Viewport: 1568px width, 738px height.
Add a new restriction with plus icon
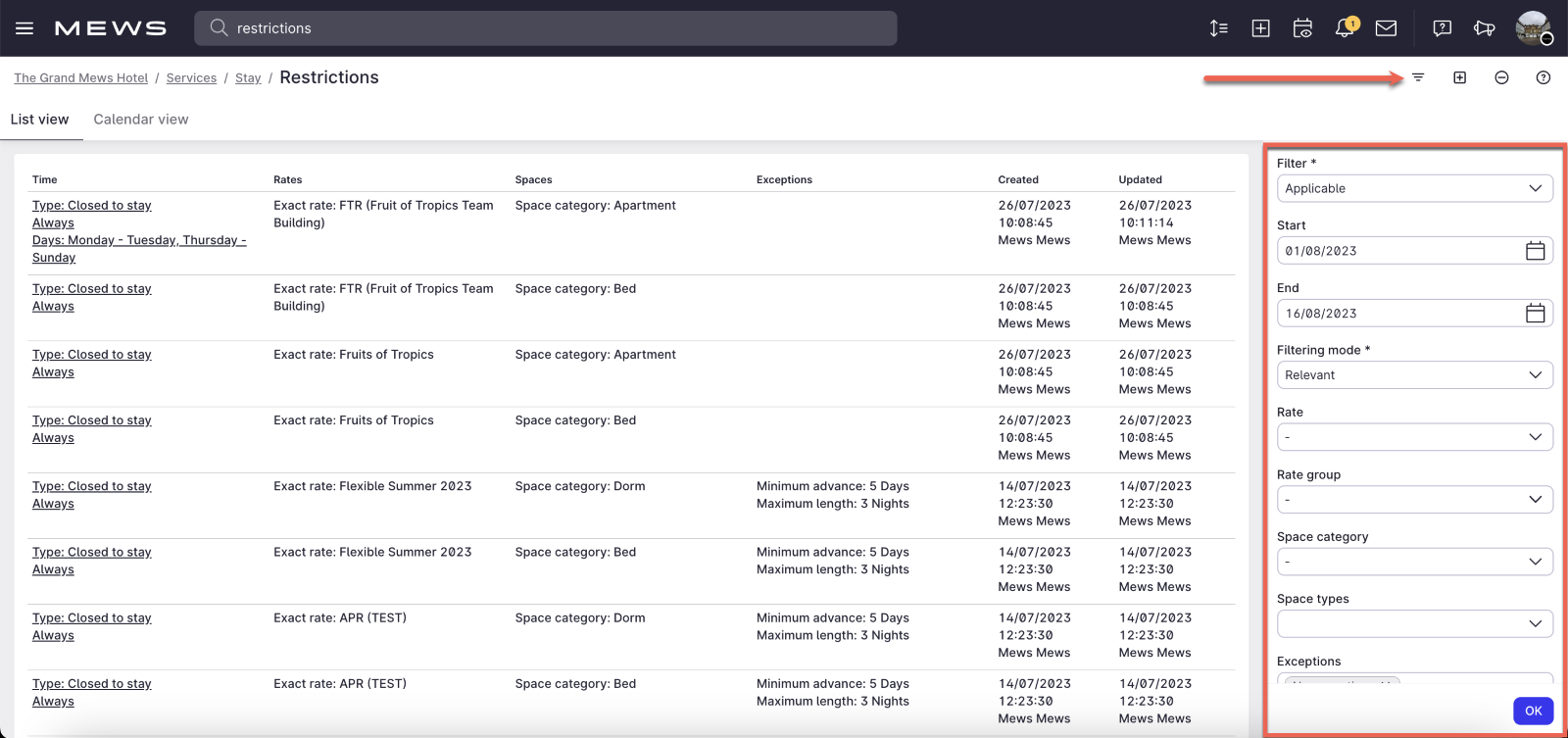[x=1460, y=77]
